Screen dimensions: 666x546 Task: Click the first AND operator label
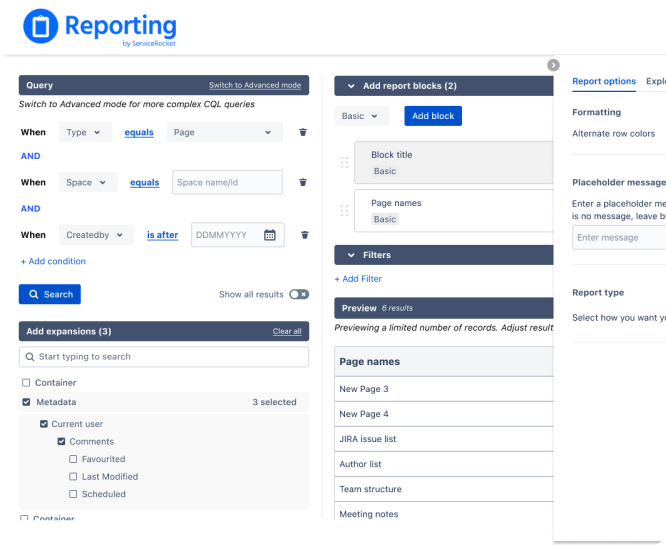click(31, 156)
